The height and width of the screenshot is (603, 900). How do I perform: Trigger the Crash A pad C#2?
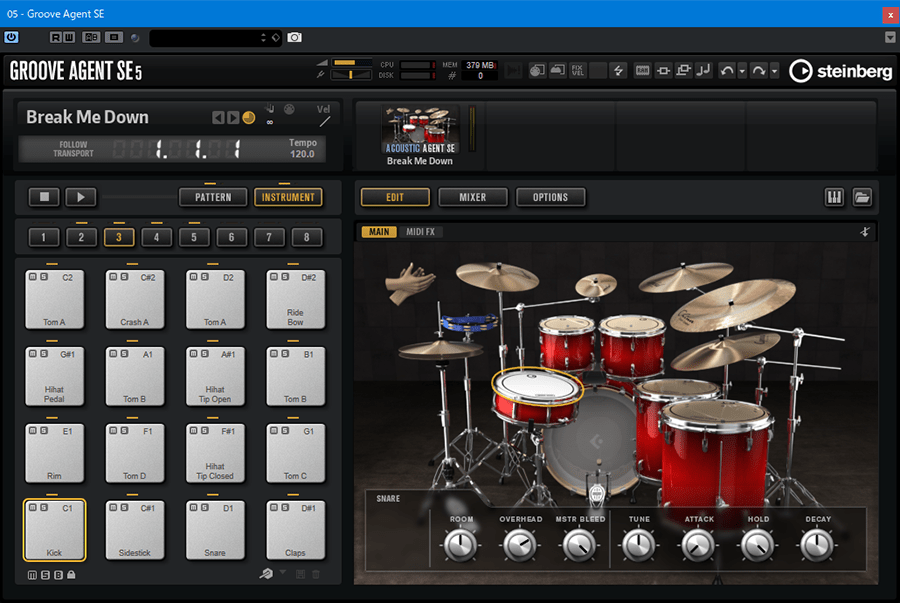click(135, 299)
